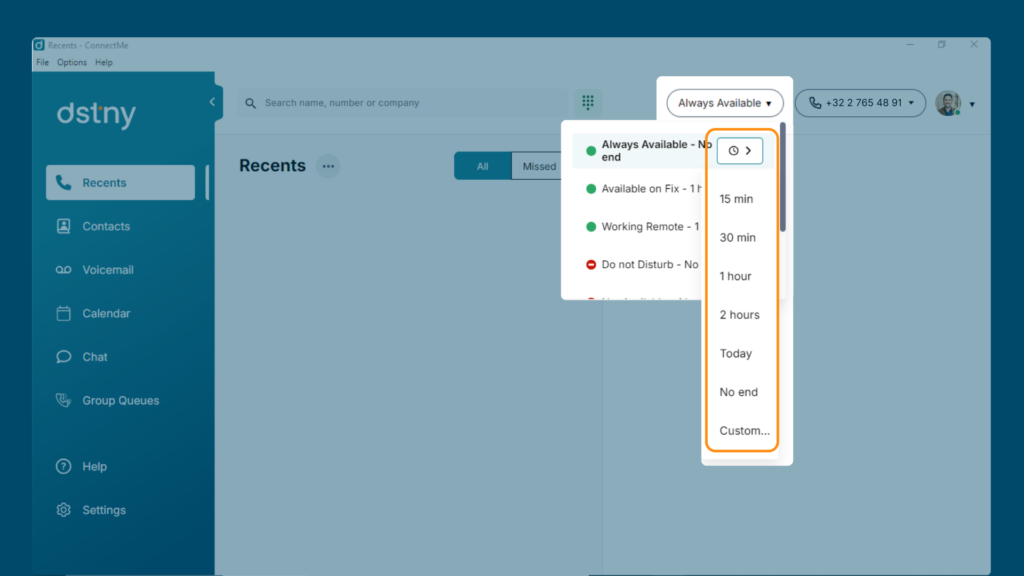
Task: Click the status list scrollbar
Action: point(782,177)
